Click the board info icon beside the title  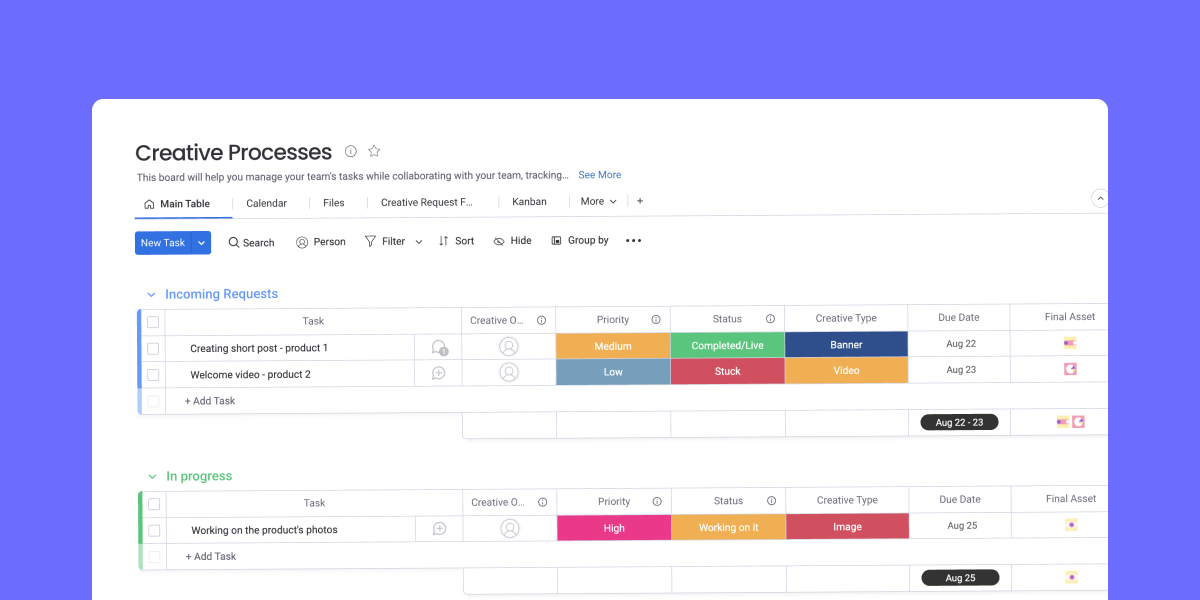tap(351, 152)
